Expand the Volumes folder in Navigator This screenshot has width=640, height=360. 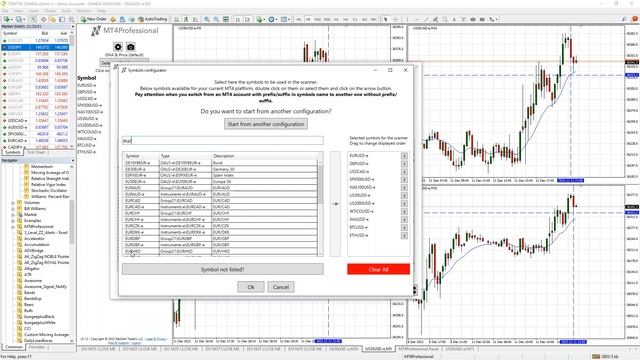click(x=13, y=202)
